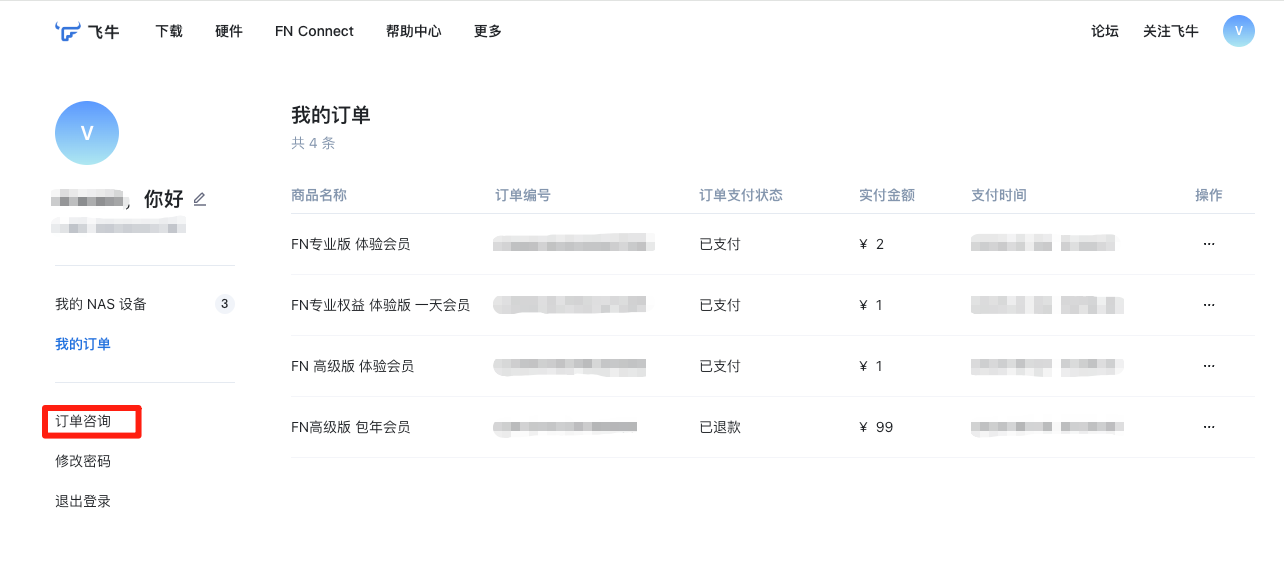1284x567 pixels.
Task: Open 帮助中心 in the navigation bar
Action: (414, 31)
